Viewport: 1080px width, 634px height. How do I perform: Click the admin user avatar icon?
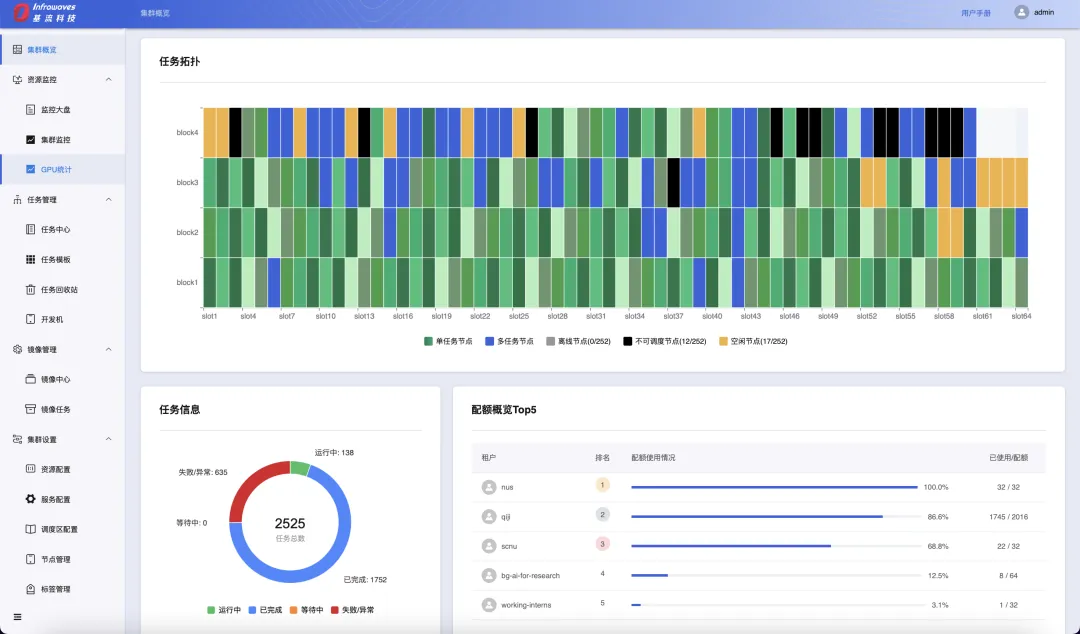click(x=1021, y=12)
